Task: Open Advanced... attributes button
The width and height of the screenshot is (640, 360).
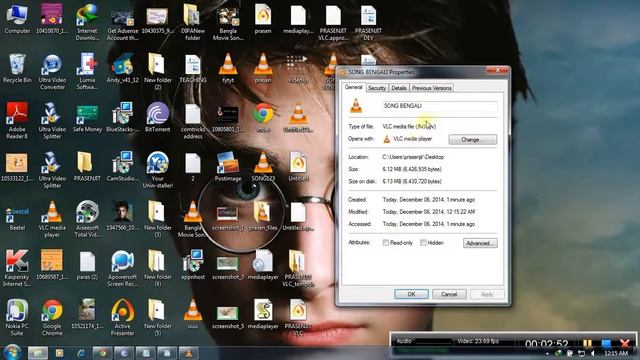Action: point(480,243)
